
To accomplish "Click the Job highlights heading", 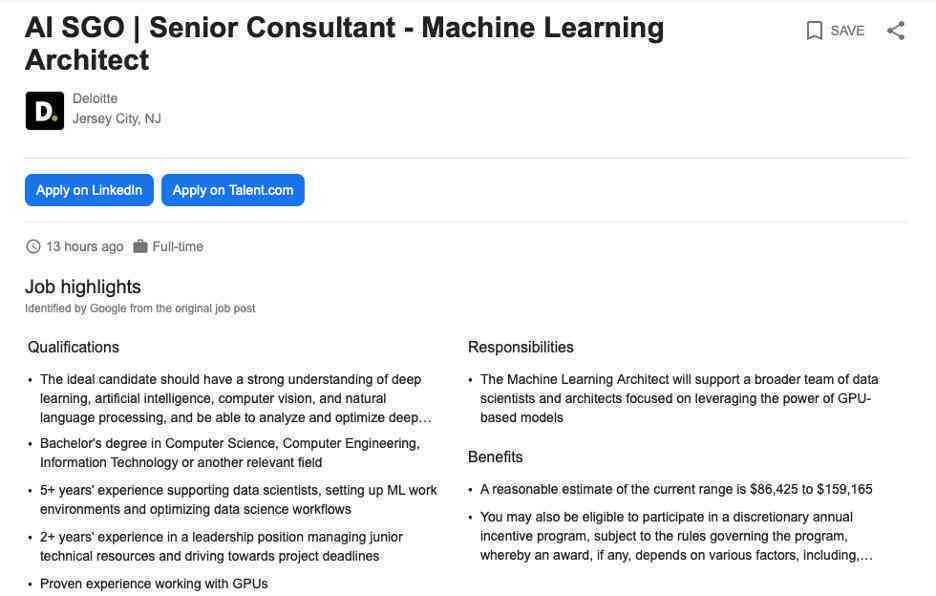I will pos(83,287).
